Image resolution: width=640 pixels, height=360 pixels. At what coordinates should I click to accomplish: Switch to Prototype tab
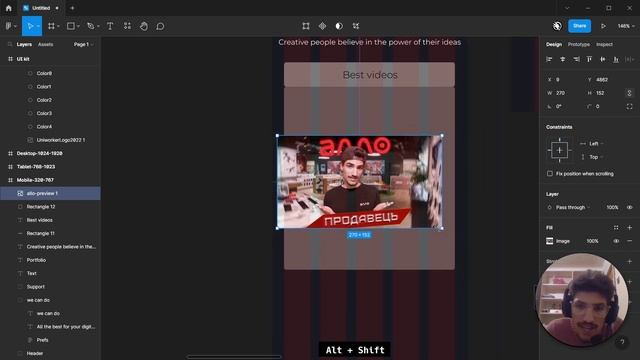pyautogui.click(x=579, y=44)
